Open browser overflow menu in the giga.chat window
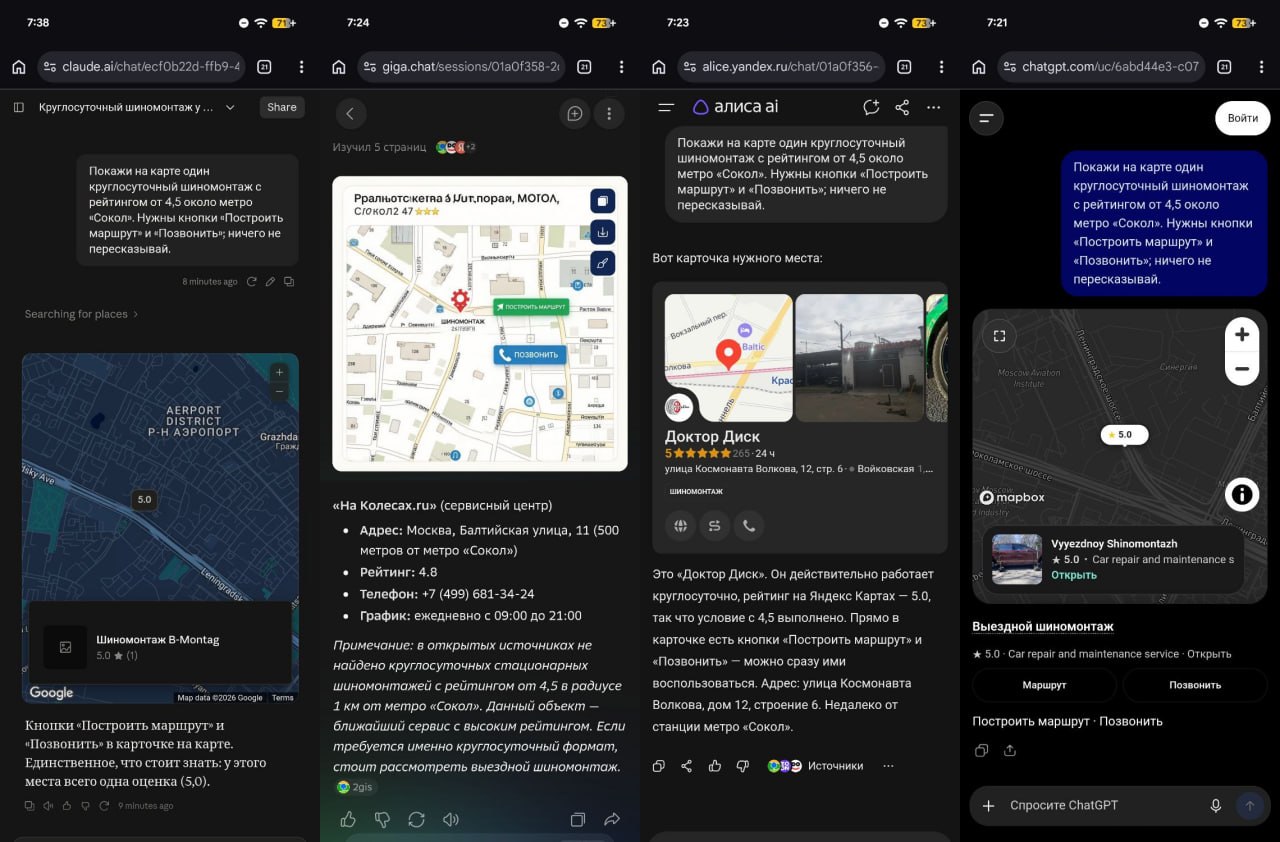The width and height of the screenshot is (1280, 842). [621, 67]
